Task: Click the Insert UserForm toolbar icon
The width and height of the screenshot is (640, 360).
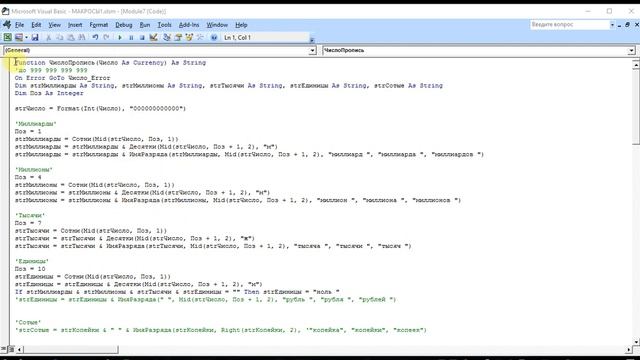Action: (18, 38)
